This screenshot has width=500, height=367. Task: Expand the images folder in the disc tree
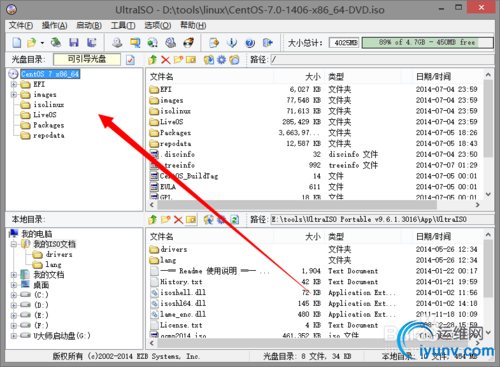[14, 95]
